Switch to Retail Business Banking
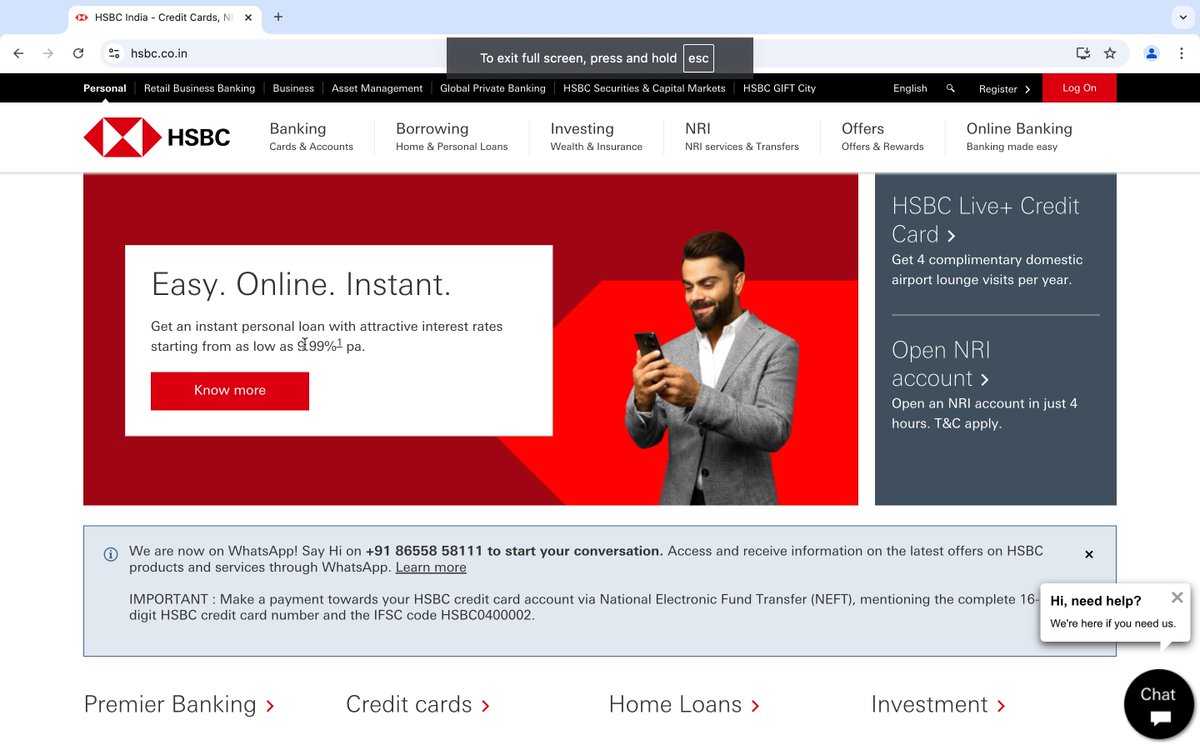Viewport: 1200px width, 750px height. tap(199, 88)
